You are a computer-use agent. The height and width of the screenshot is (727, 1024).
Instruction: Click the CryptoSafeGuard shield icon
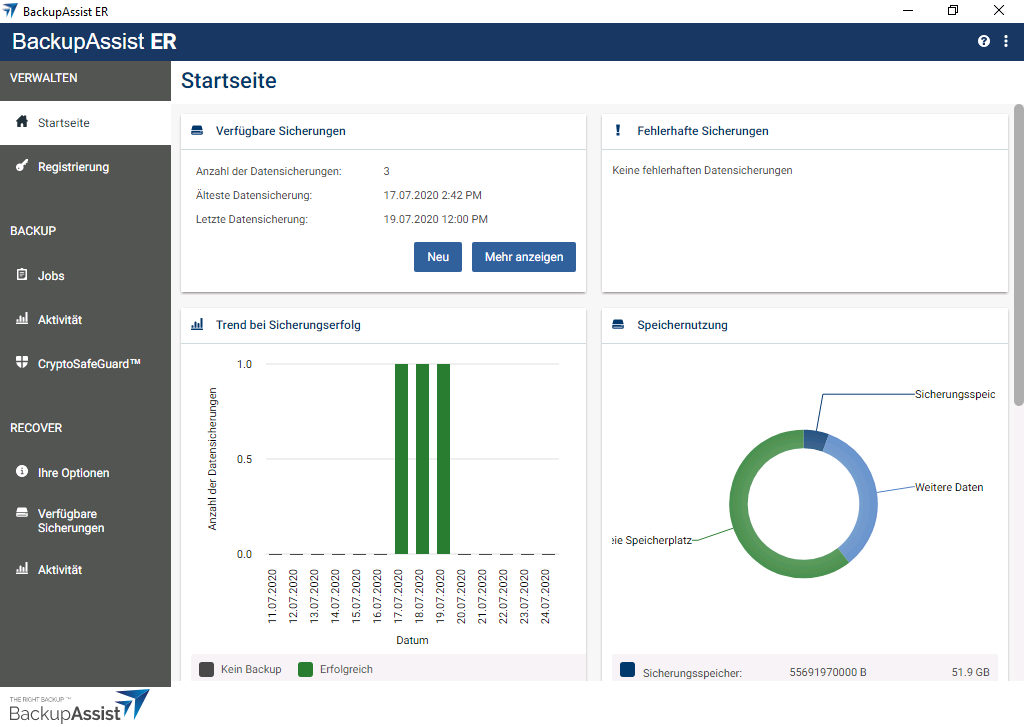[22, 363]
